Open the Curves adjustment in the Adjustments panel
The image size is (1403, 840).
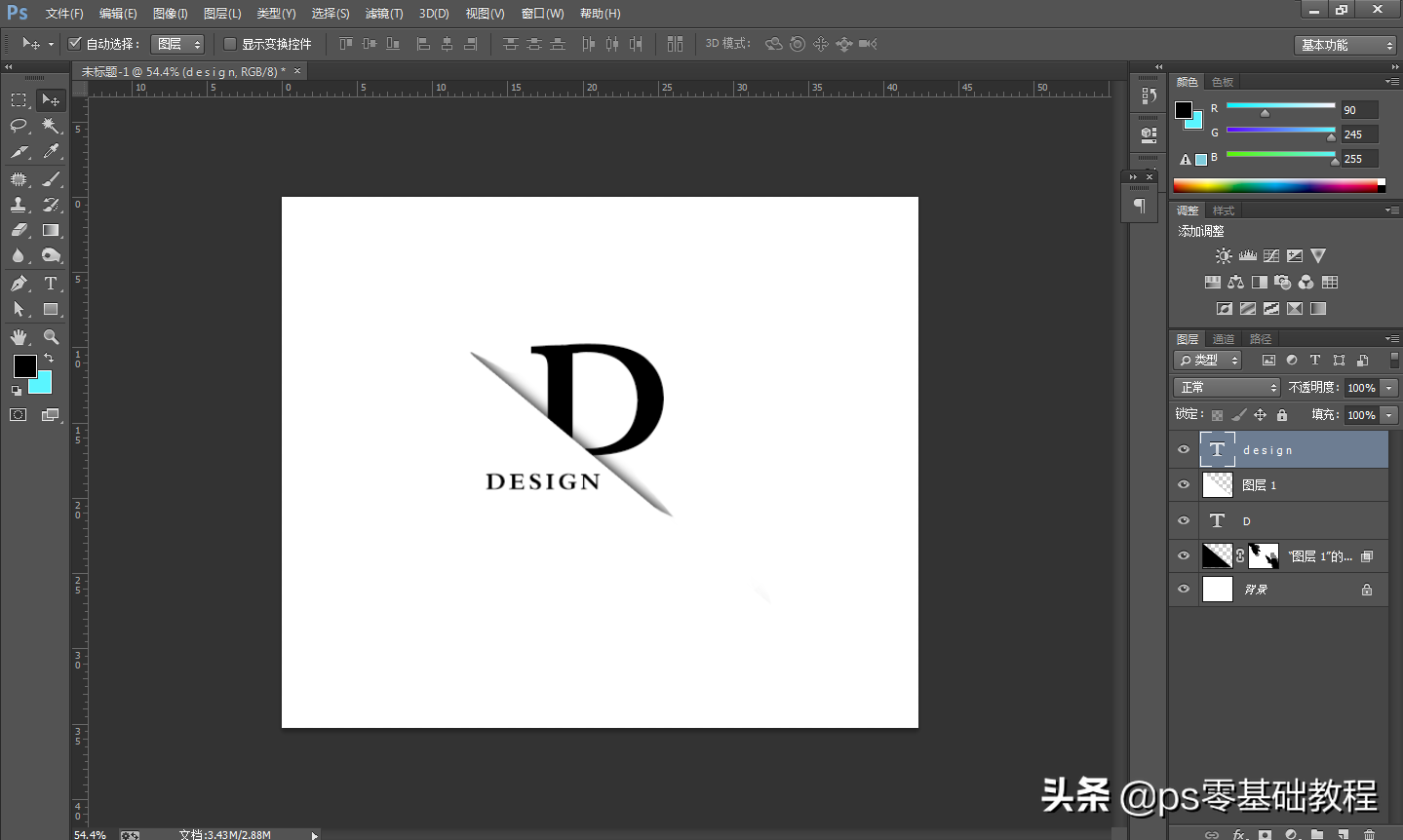coord(1270,255)
